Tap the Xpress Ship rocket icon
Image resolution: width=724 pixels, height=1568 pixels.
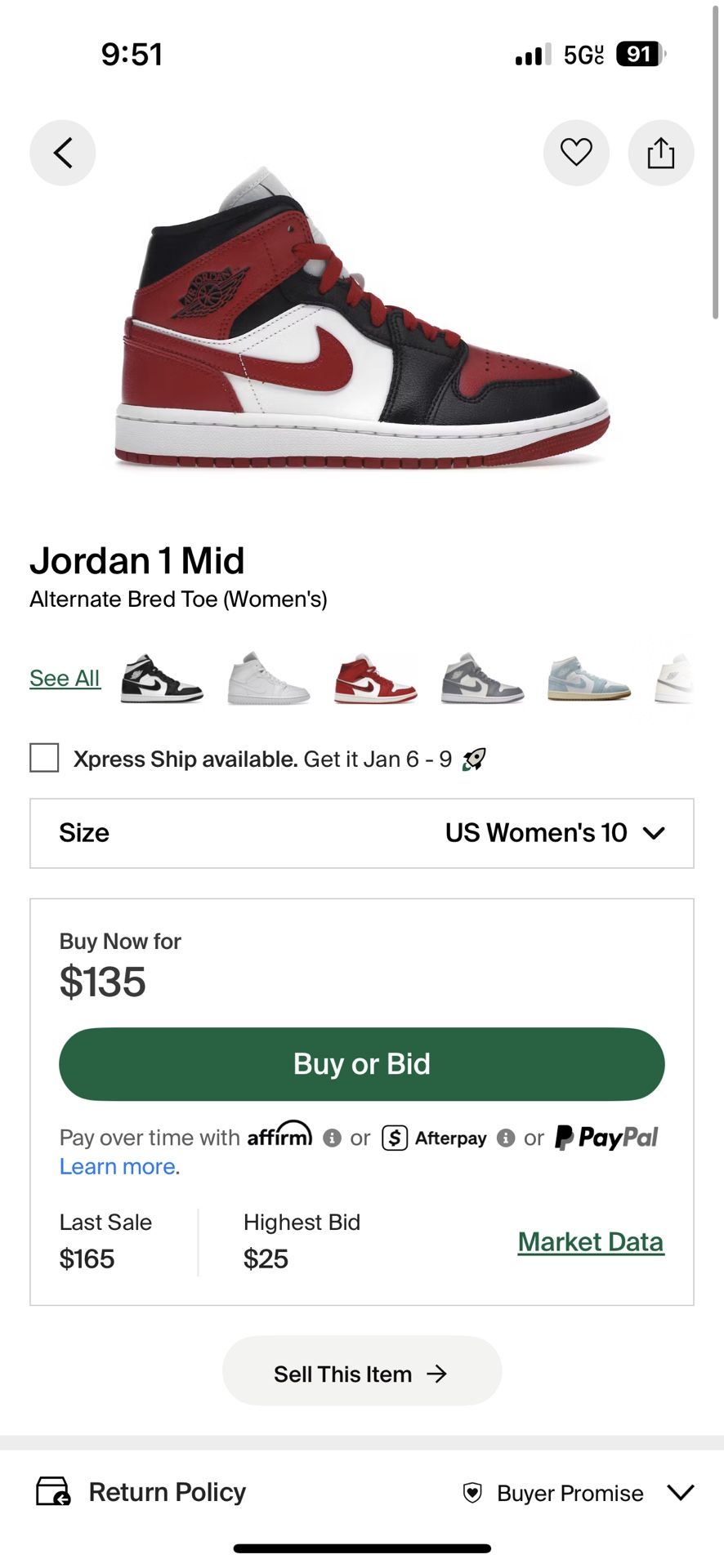tap(474, 759)
